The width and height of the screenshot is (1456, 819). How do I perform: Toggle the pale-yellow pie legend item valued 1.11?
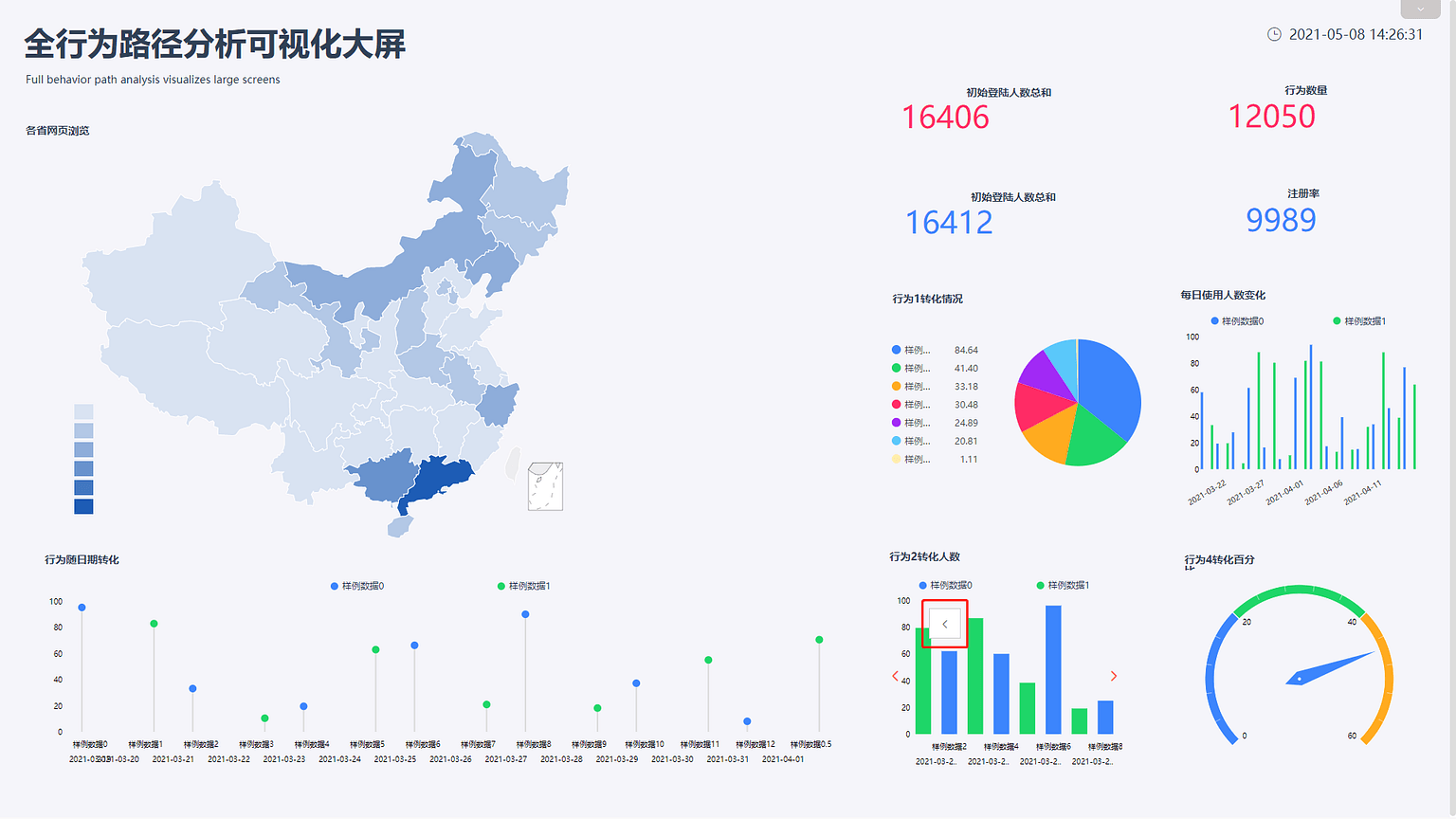coord(935,459)
